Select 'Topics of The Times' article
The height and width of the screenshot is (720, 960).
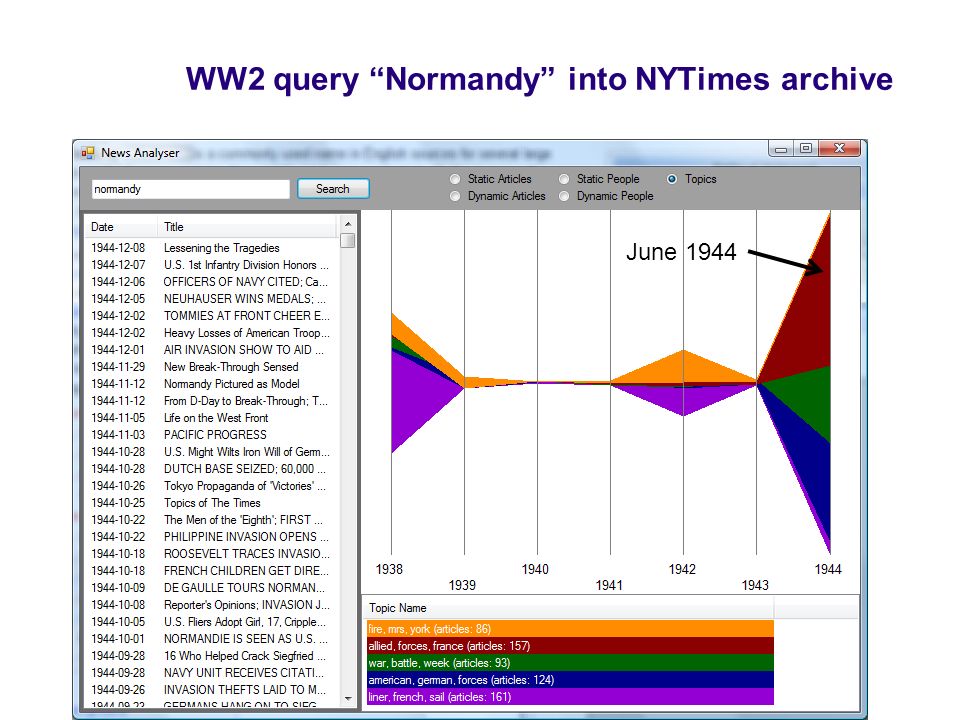(x=211, y=503)
